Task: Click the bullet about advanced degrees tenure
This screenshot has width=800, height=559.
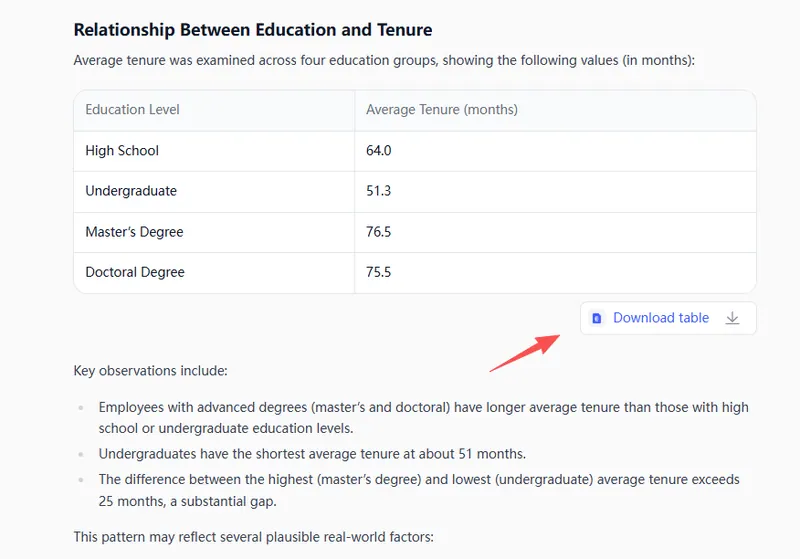Action: (x=423, y=417)
